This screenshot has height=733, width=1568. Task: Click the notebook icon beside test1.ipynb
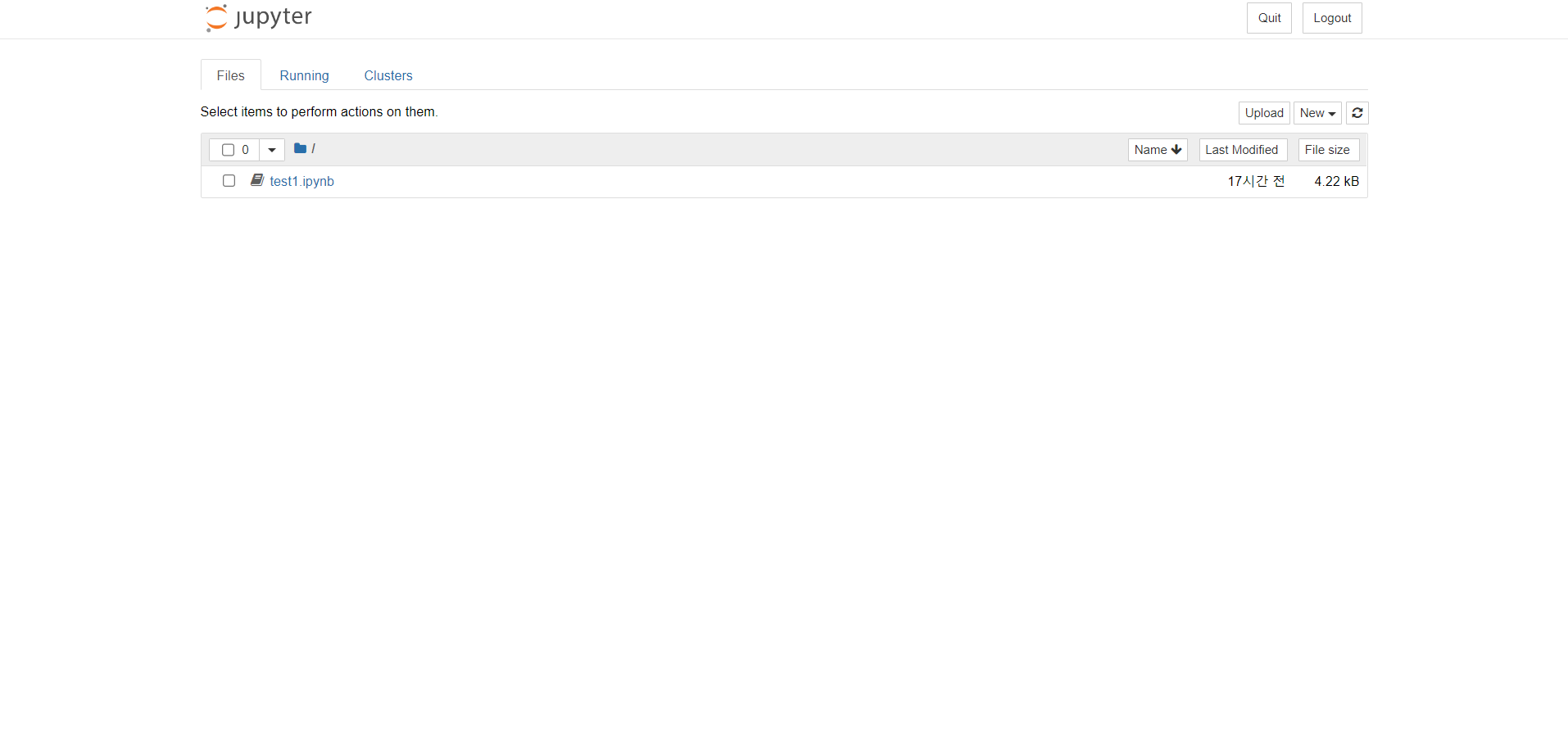(x=257, y=180)
